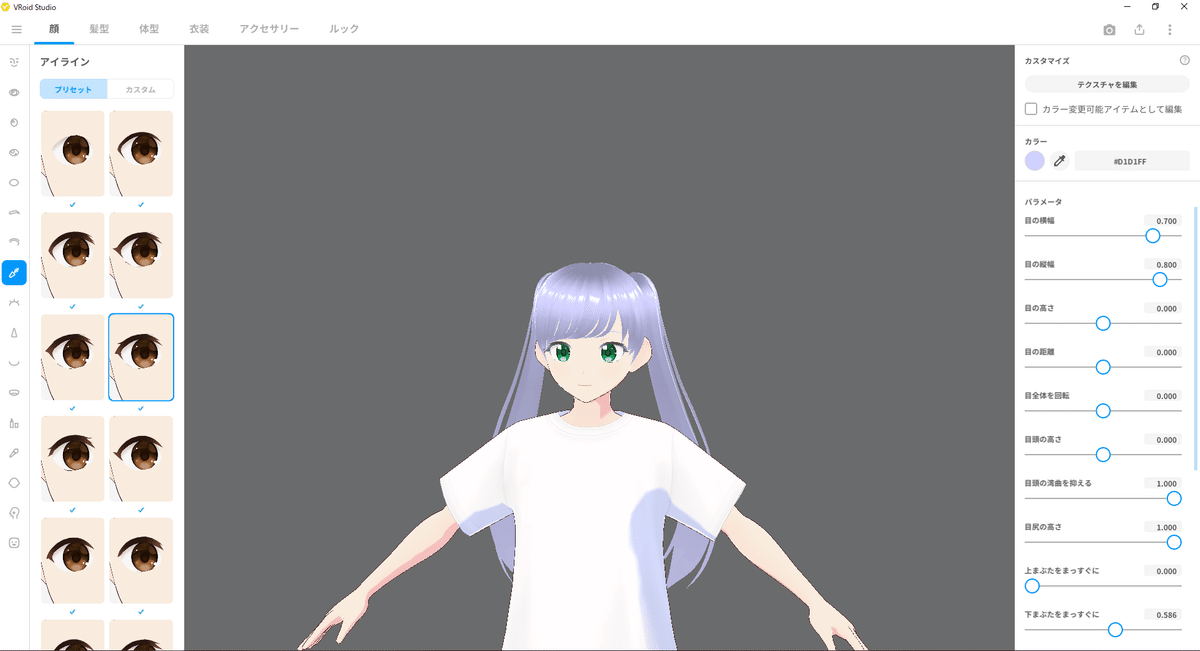Adjust the 目の距離 slider
Image resolution: width=1200 pixels, height=651 pixels.
pos(1103,367)
